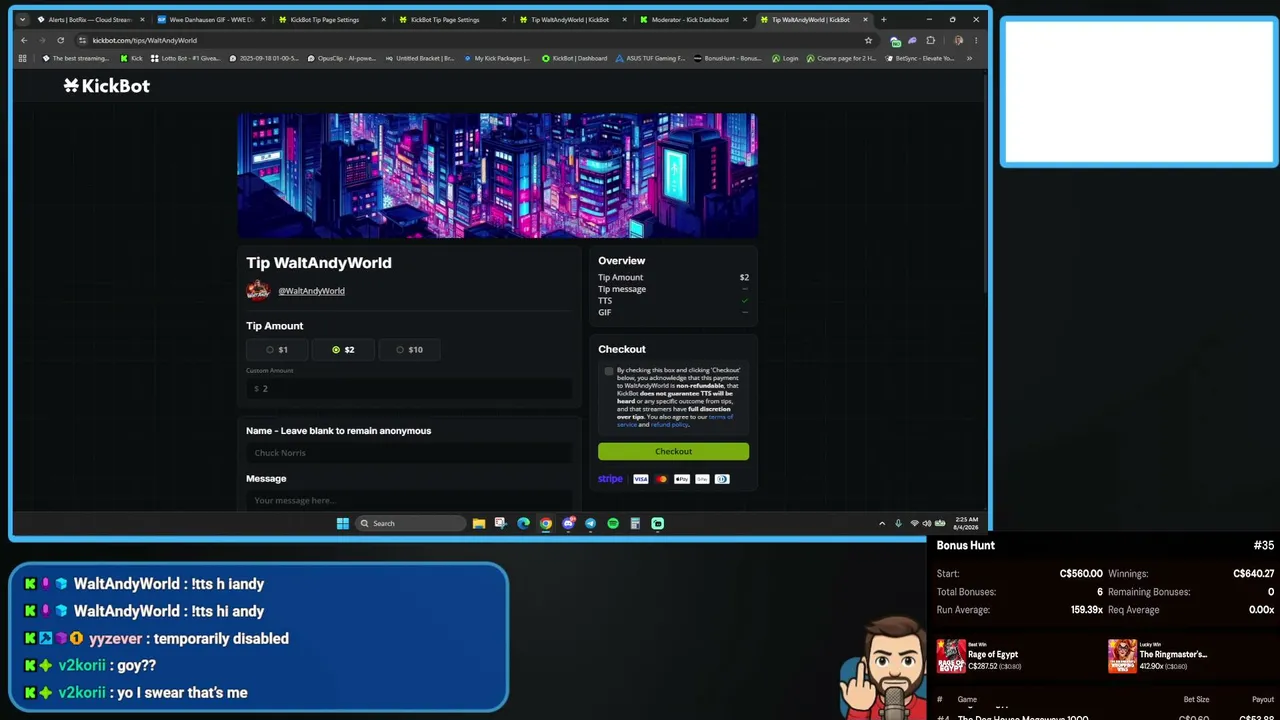Select the $10 tip amount option

(409, 350)
